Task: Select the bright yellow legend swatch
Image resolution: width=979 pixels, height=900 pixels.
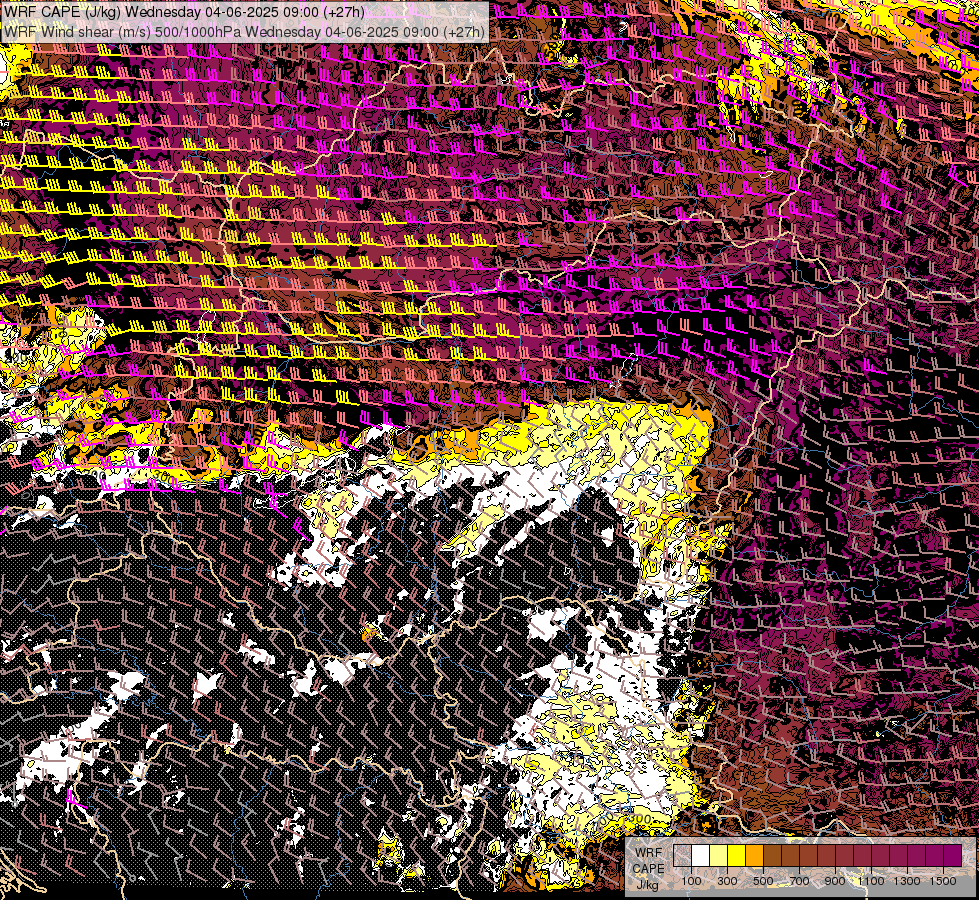Action: tap(737, 855)
